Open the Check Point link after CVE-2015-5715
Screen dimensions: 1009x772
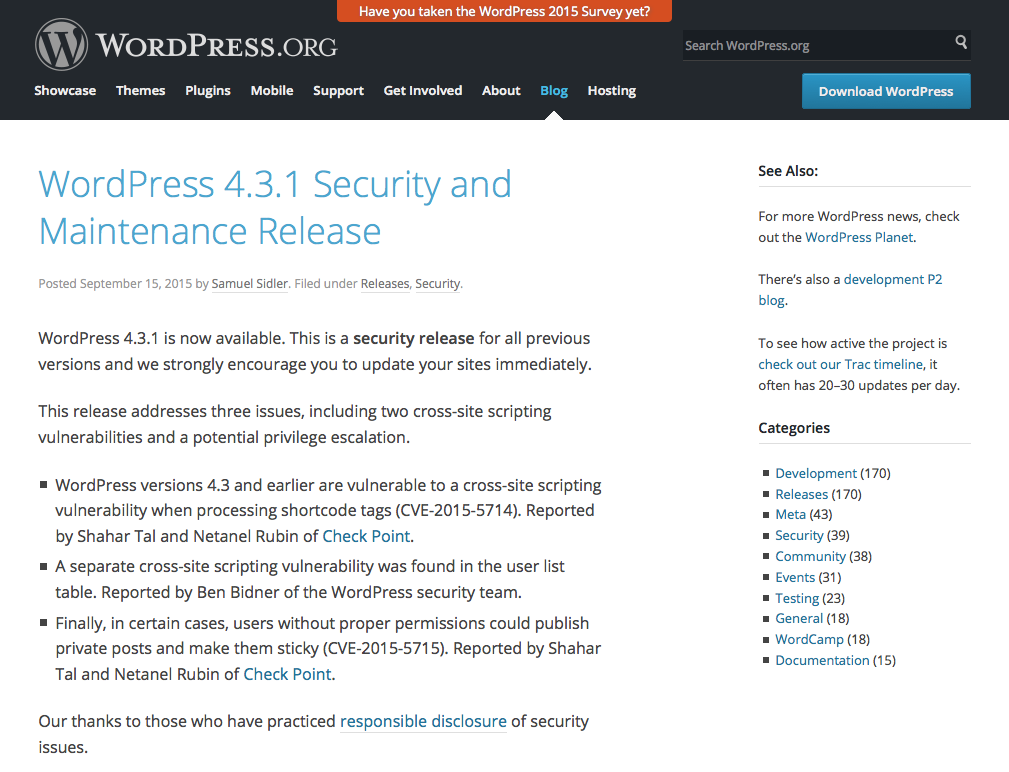tap(288, 674)
